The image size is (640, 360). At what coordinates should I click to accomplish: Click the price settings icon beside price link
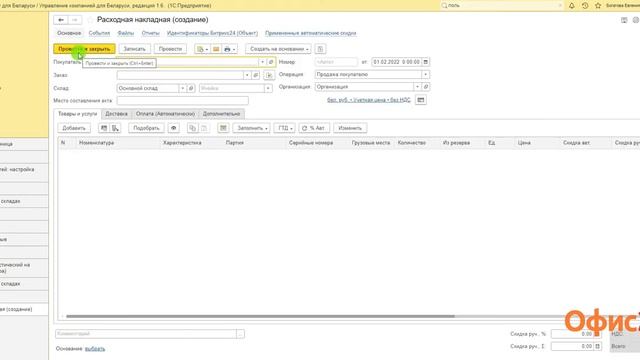coord(420,100)
